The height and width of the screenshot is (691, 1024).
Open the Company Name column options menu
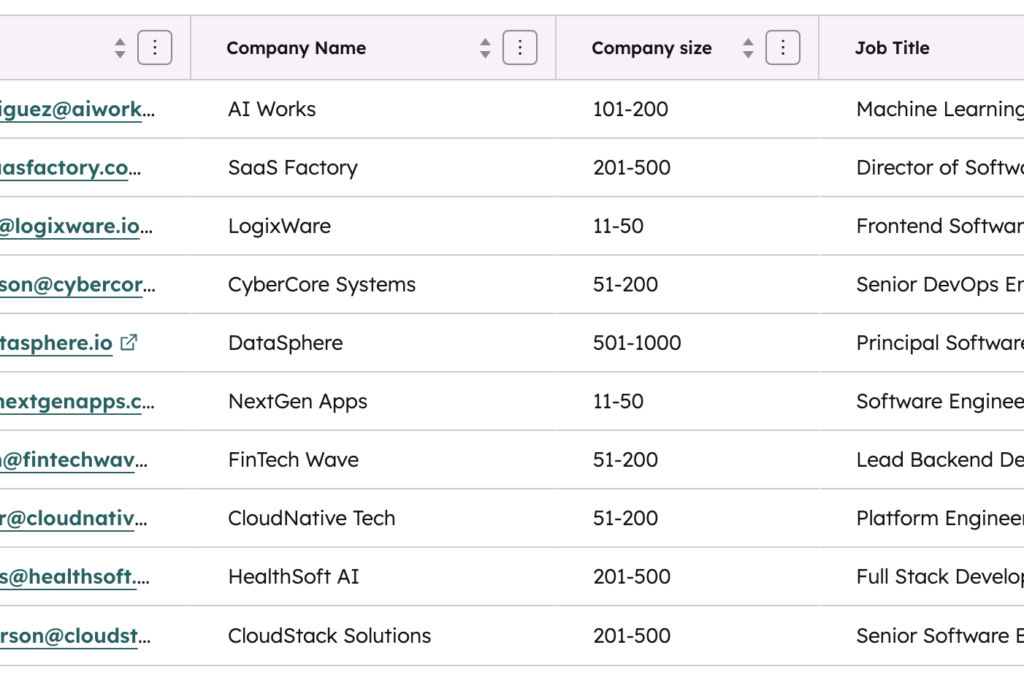pyautogui.click(x=519, y=47)
